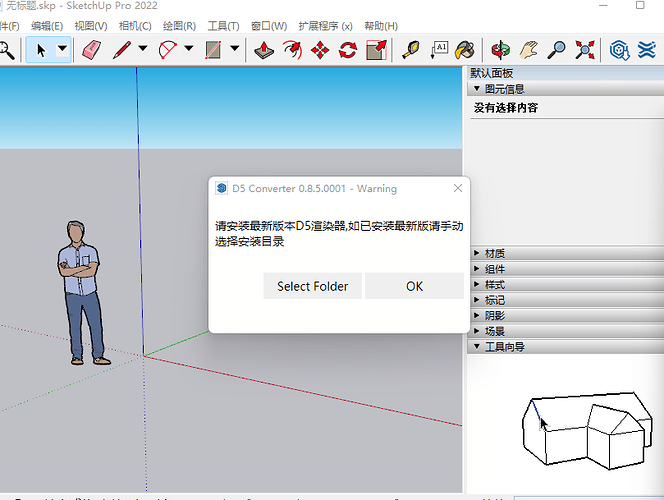The image size is (664, 500).
Task: Maximize the SketchUp window
Action: [x=640, y=5]
